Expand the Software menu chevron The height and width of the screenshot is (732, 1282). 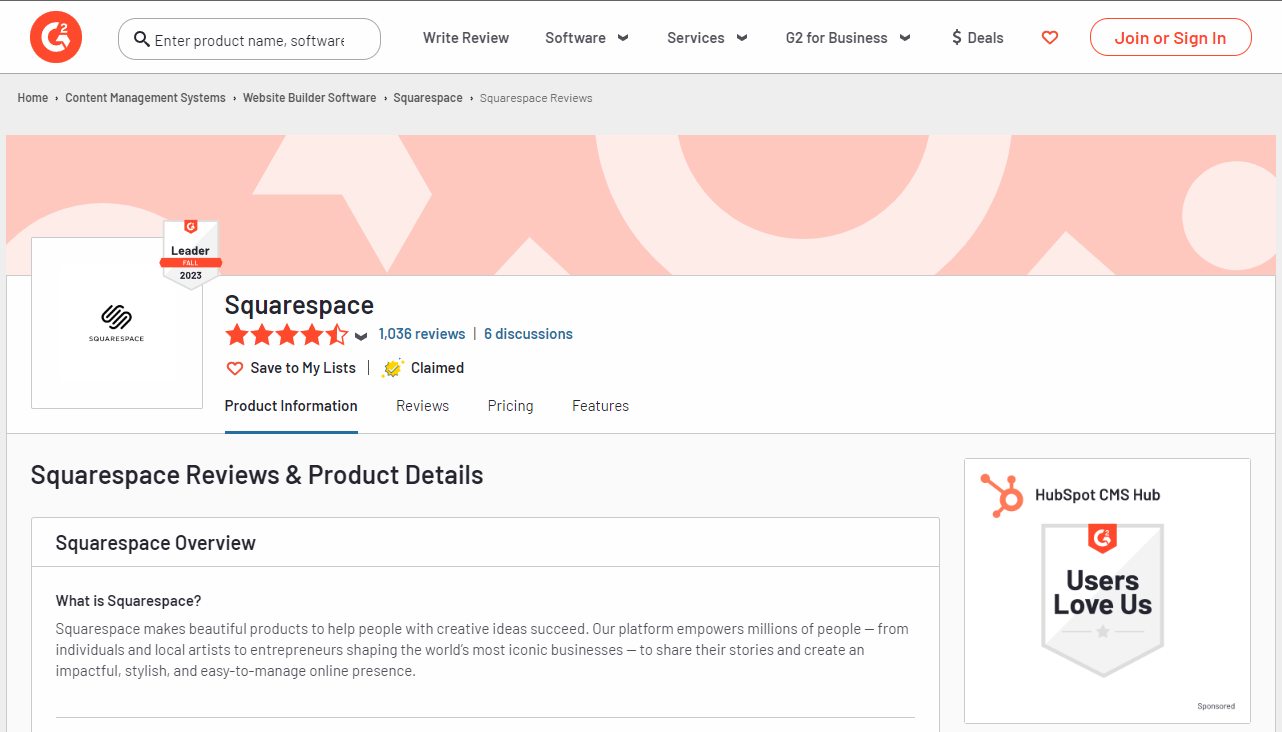623,38
